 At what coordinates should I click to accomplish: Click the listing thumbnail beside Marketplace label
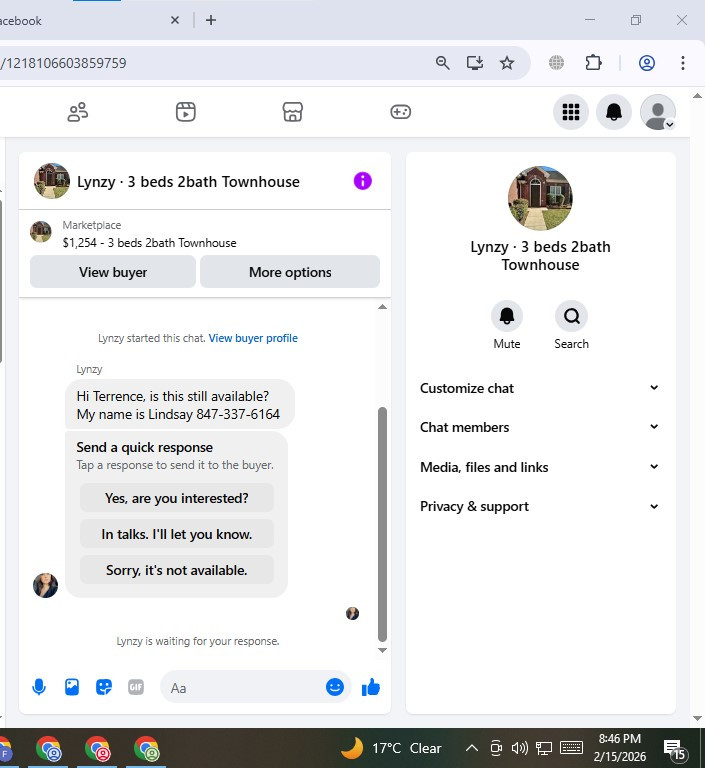pyautogui.click(x=41, y=232)
